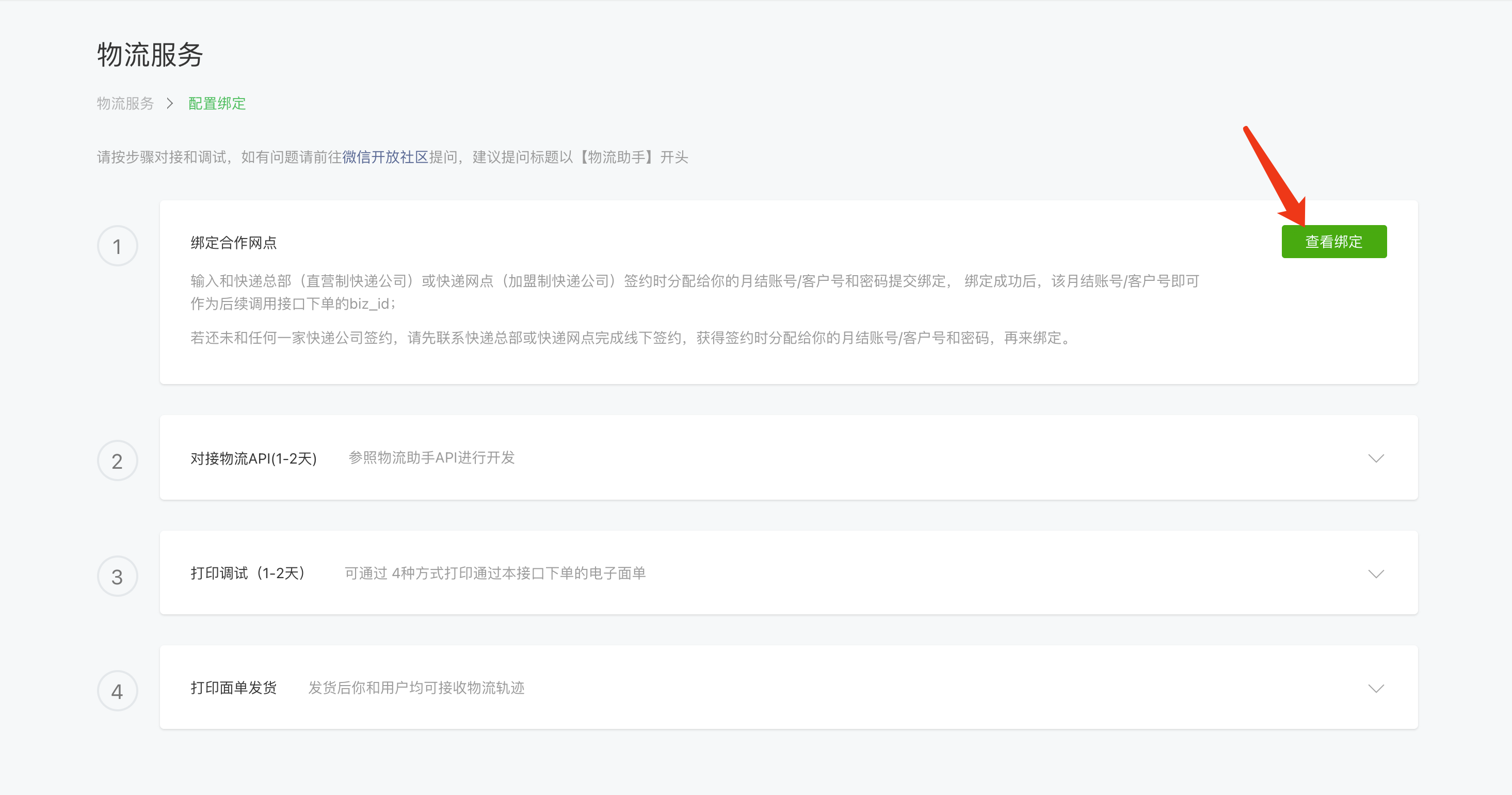The image size is (1512, 795).
Task: Click the step 4 circle icon
Action: pyautogui.click(x=117, y=691)
